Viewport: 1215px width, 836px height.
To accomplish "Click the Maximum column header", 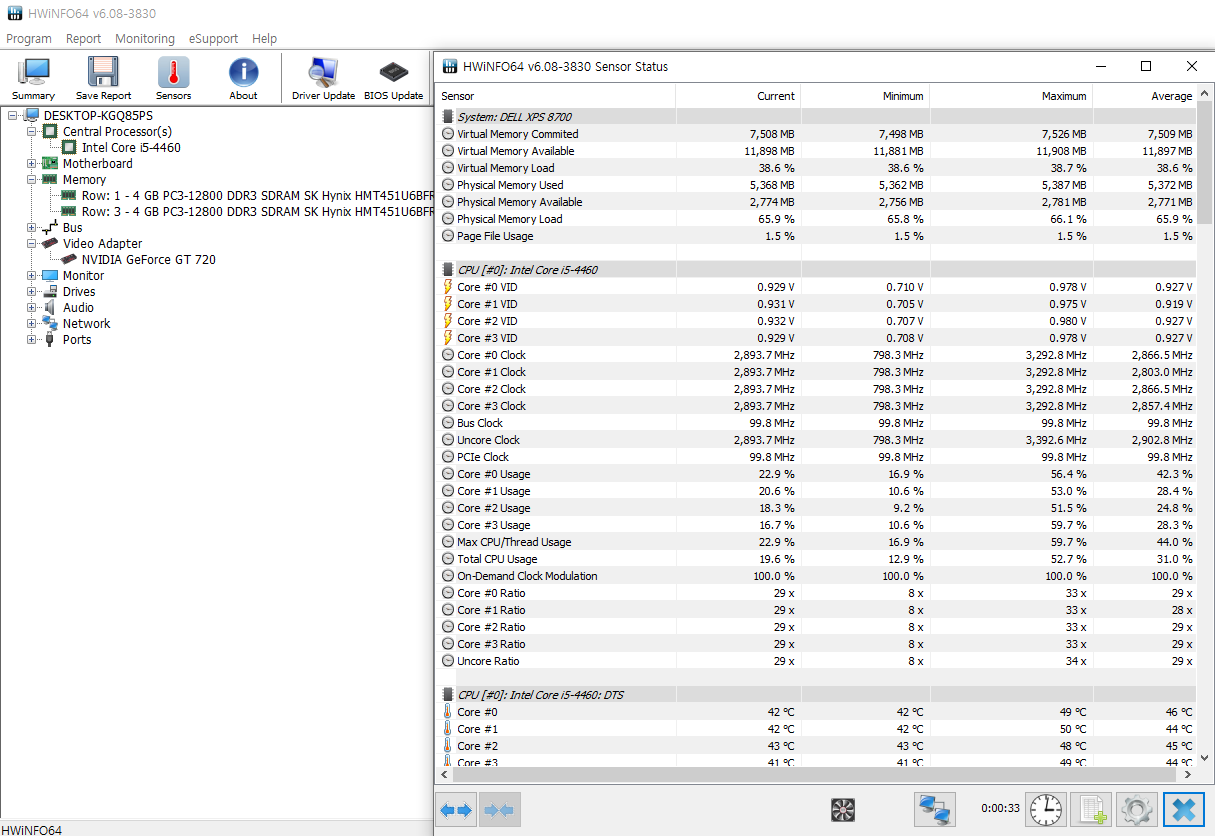I will pyautogui.click(x=1011, y=96).
